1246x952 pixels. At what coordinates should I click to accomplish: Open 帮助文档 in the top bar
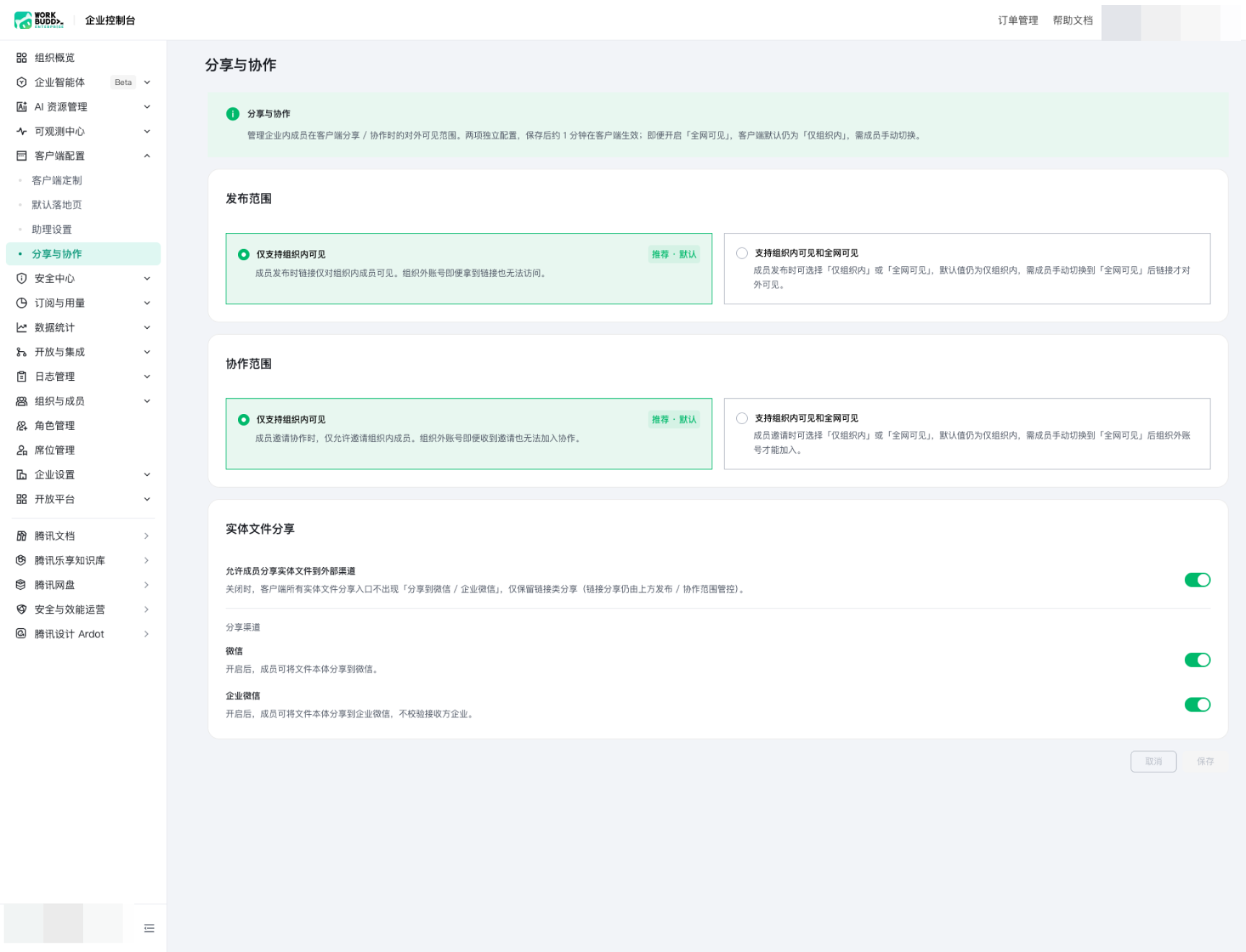[1073, 20]
